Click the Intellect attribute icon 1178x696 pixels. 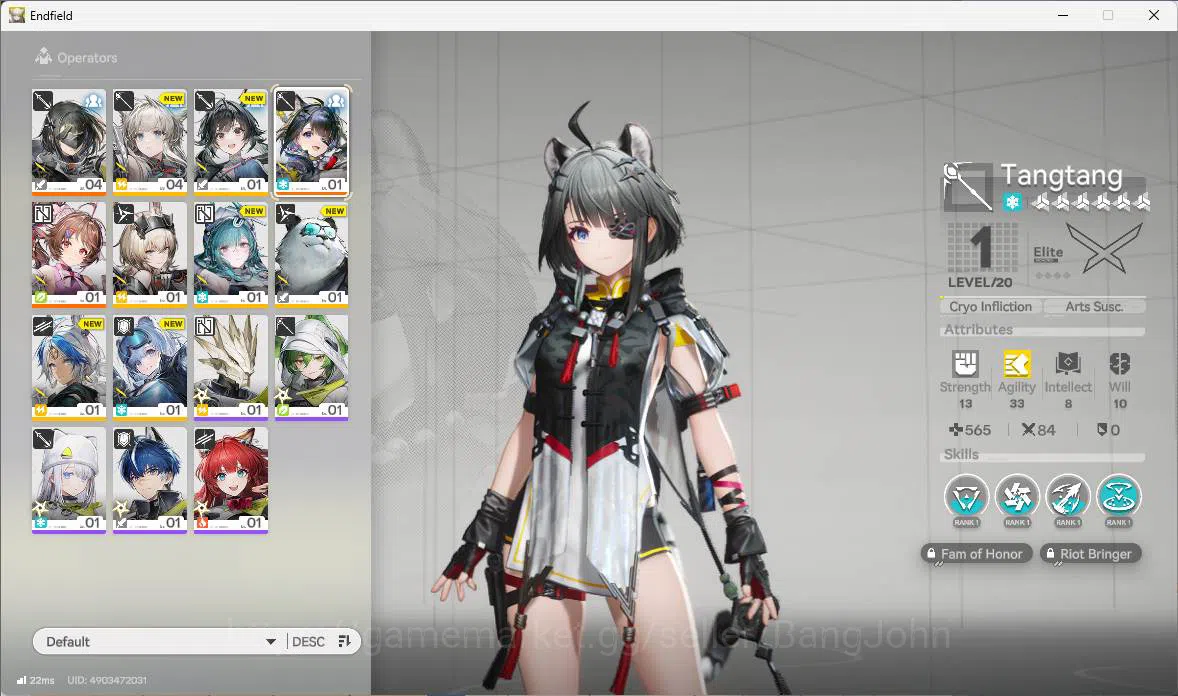[1068, 364]
